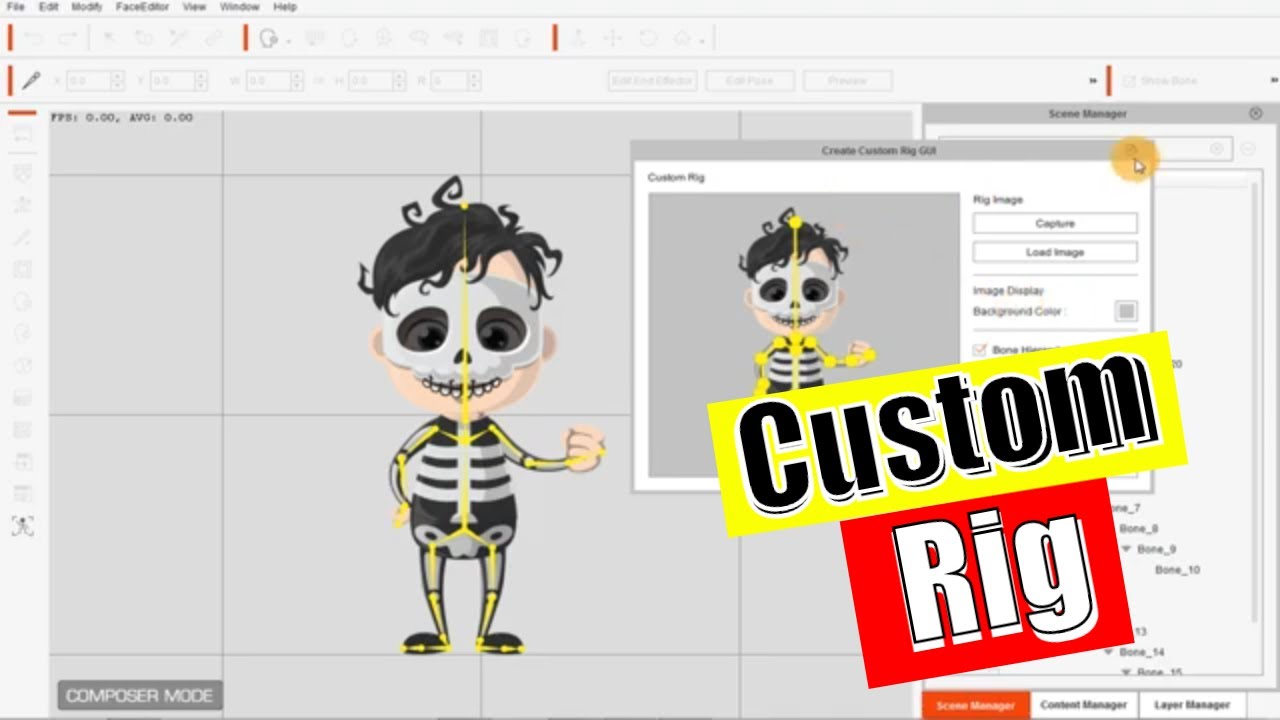This screenshot has height=720, width=1280.
Task: Click the R rotation input field
Action: point(448,81)
